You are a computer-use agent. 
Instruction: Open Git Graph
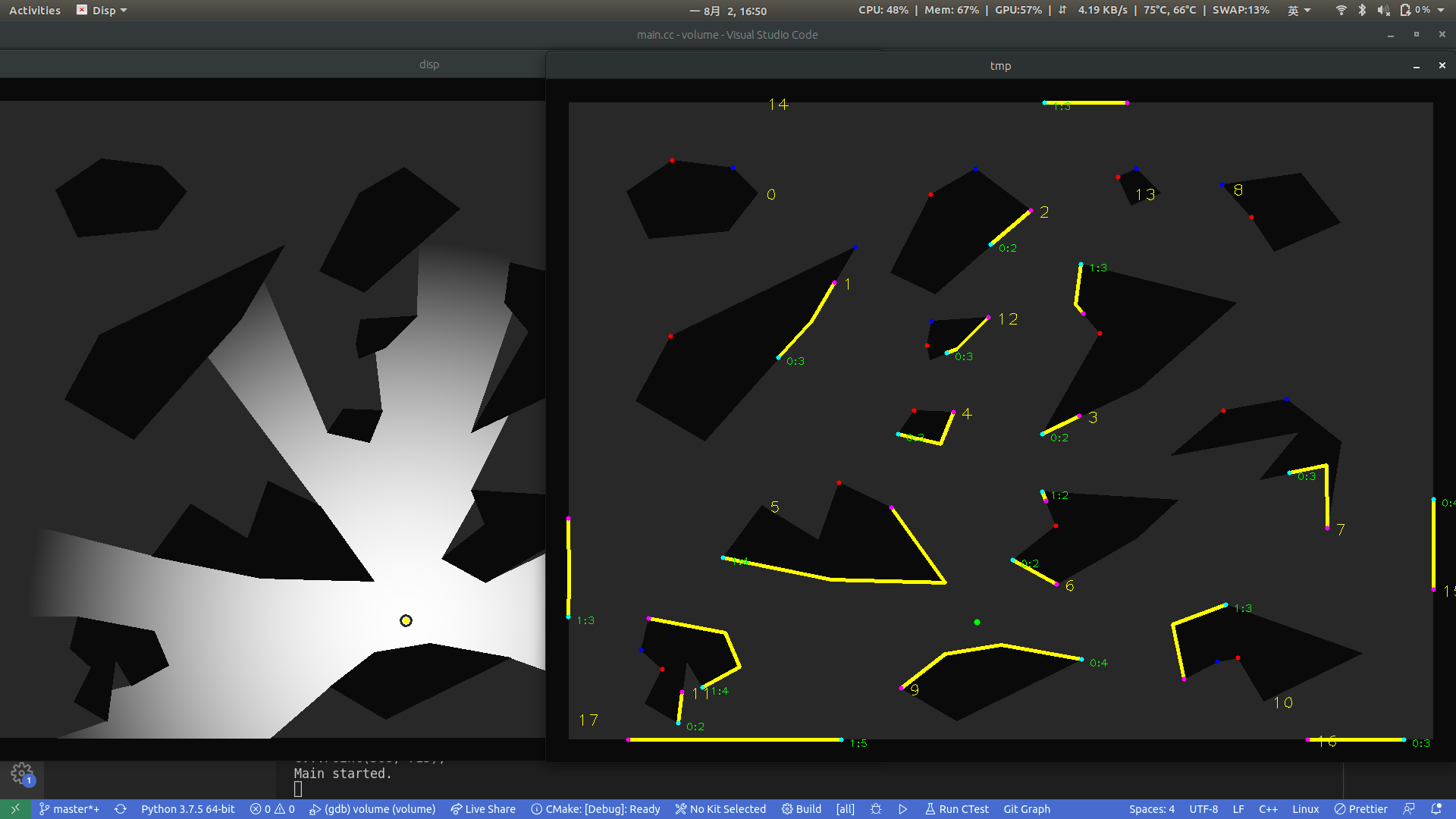click(1026, 809)
